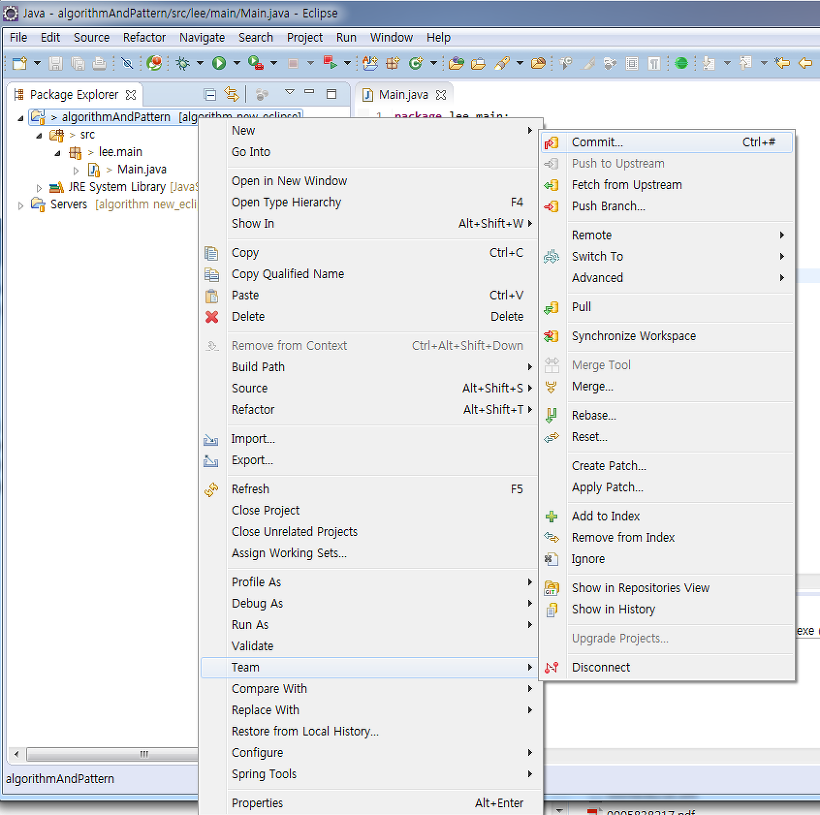Screen dimensions: 820x815
Task: Click the New Java Package toolbar icon
Action: tap(393, 63)
